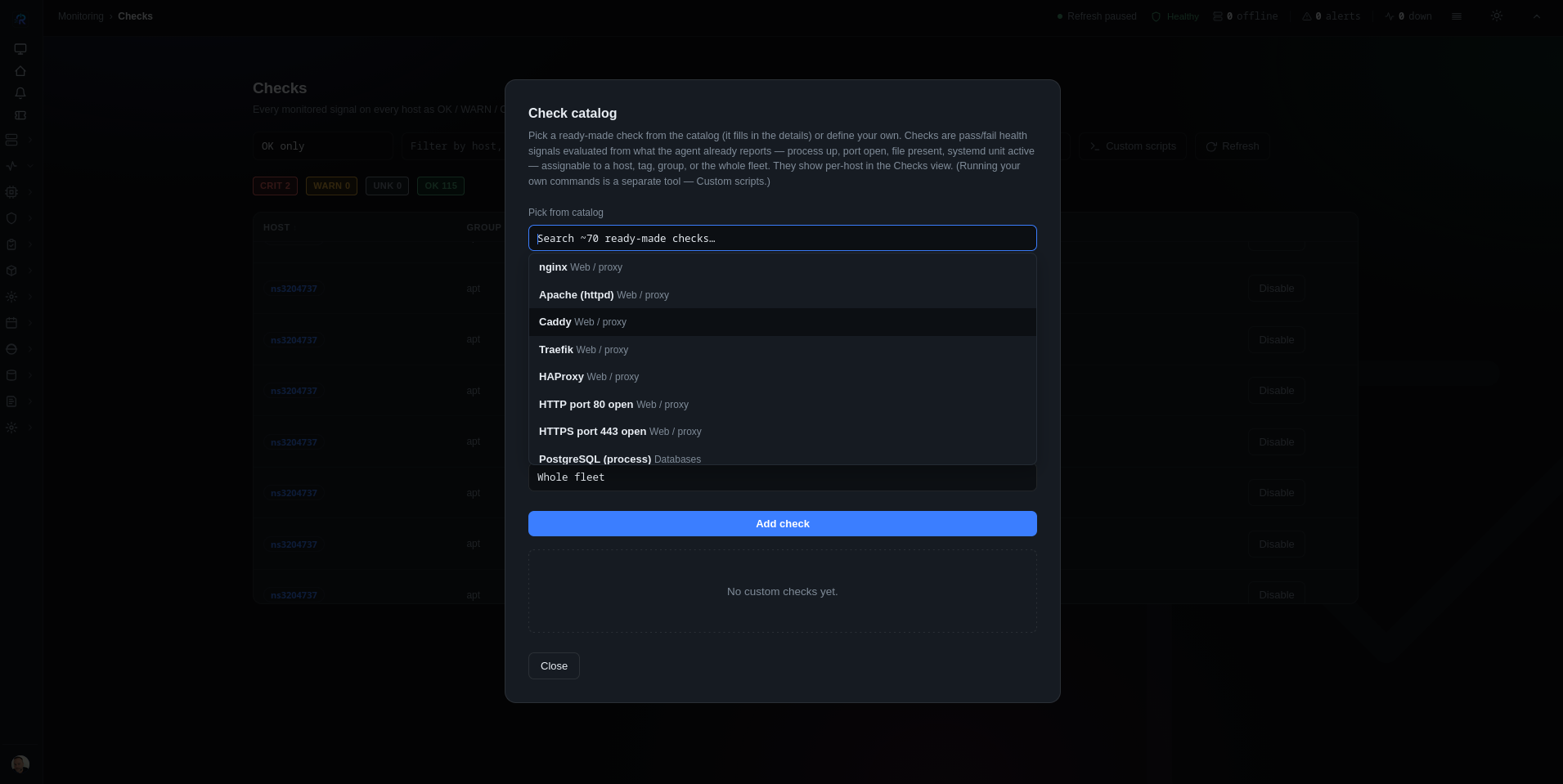This screenshot has width=1563, height=784.
Task: Filter by the CRIT 2 badge
Action: tap(275, 186)
